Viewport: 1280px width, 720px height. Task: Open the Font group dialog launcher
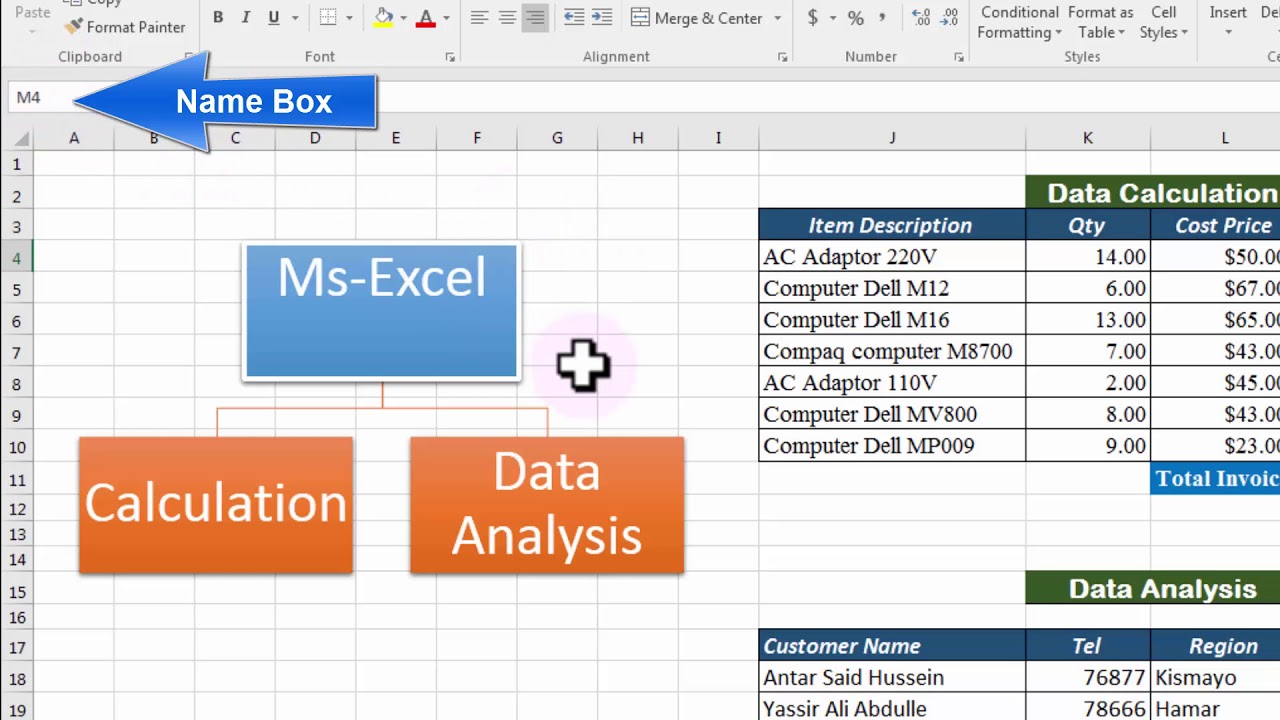pos(450,58)
